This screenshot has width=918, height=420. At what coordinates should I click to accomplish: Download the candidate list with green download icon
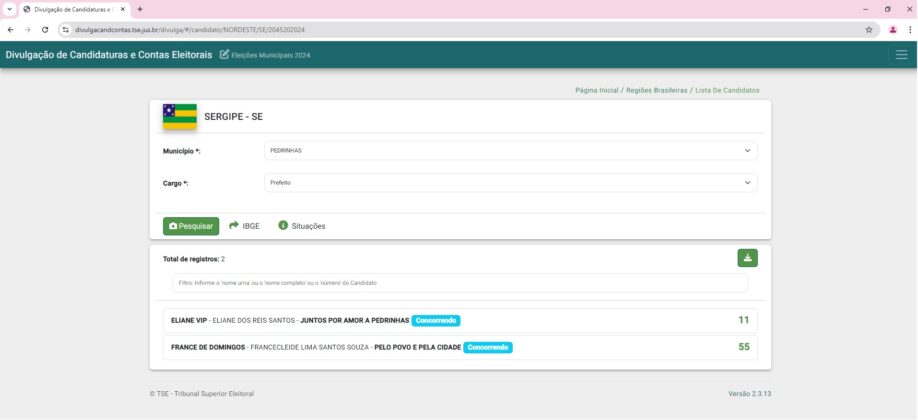point(748,258)
